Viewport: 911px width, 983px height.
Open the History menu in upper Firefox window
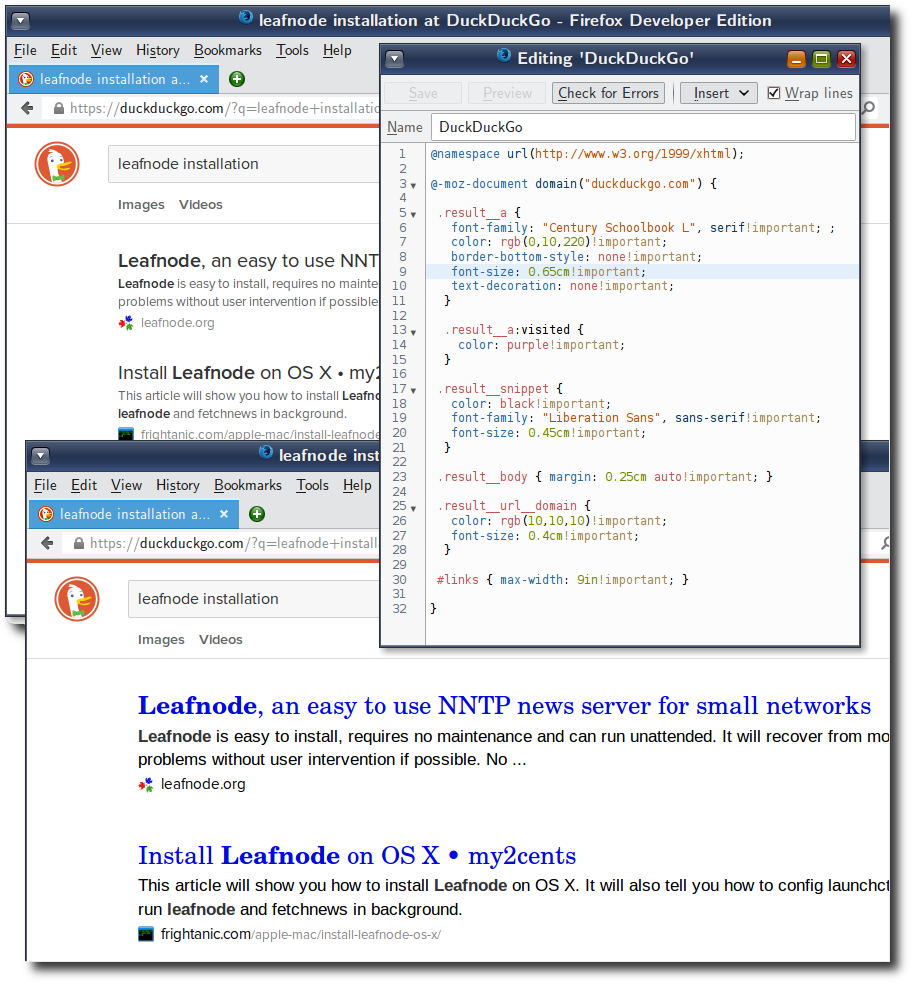158,51
